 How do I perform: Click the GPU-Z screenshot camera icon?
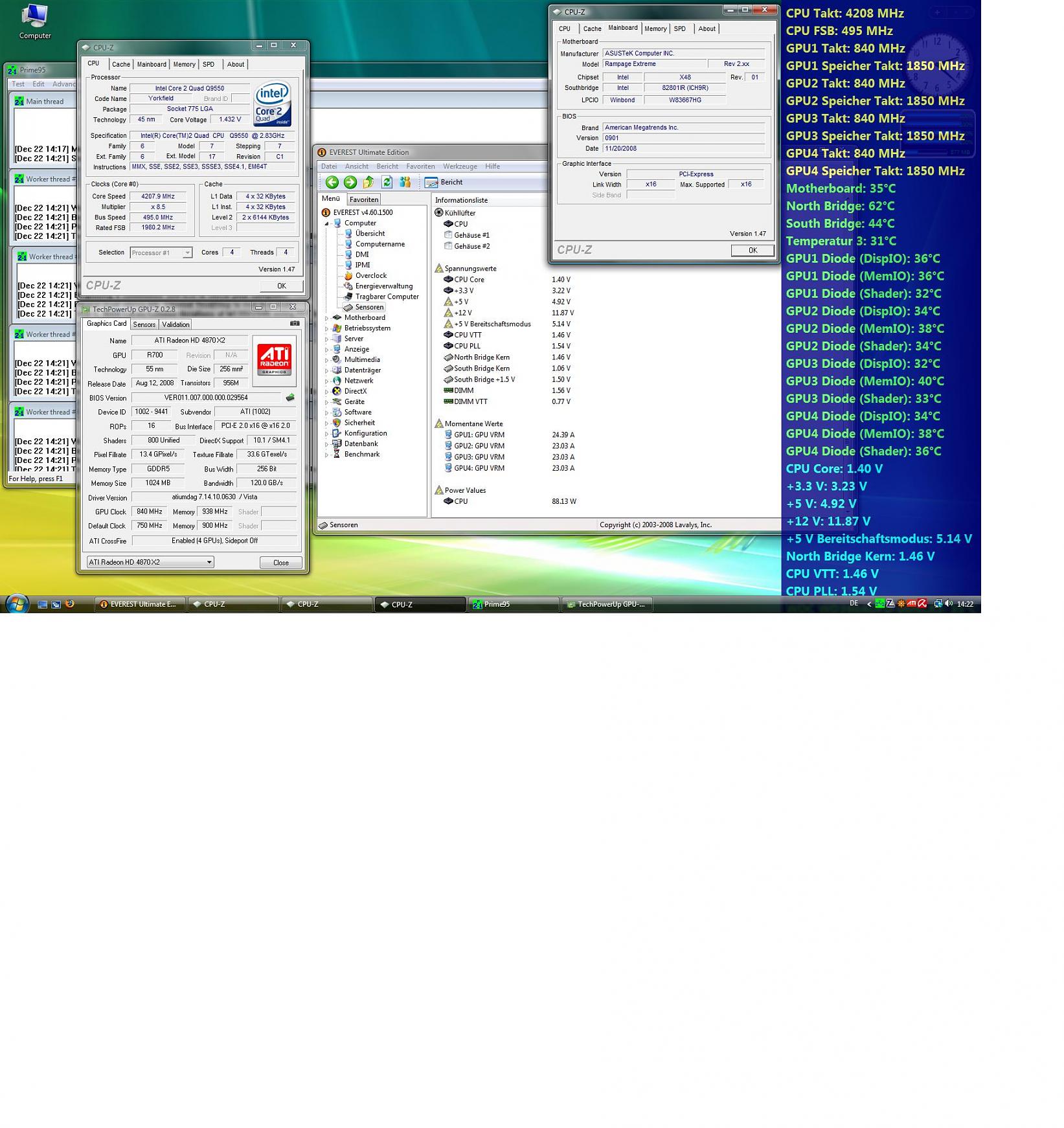point(295,323)
